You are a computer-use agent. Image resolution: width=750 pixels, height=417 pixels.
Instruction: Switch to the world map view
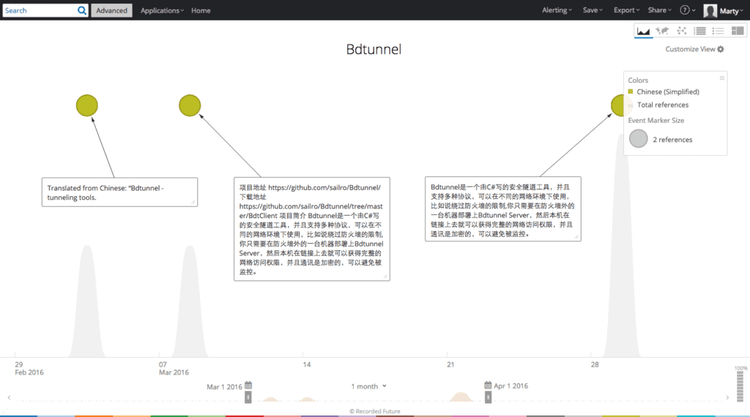(662, 32)
